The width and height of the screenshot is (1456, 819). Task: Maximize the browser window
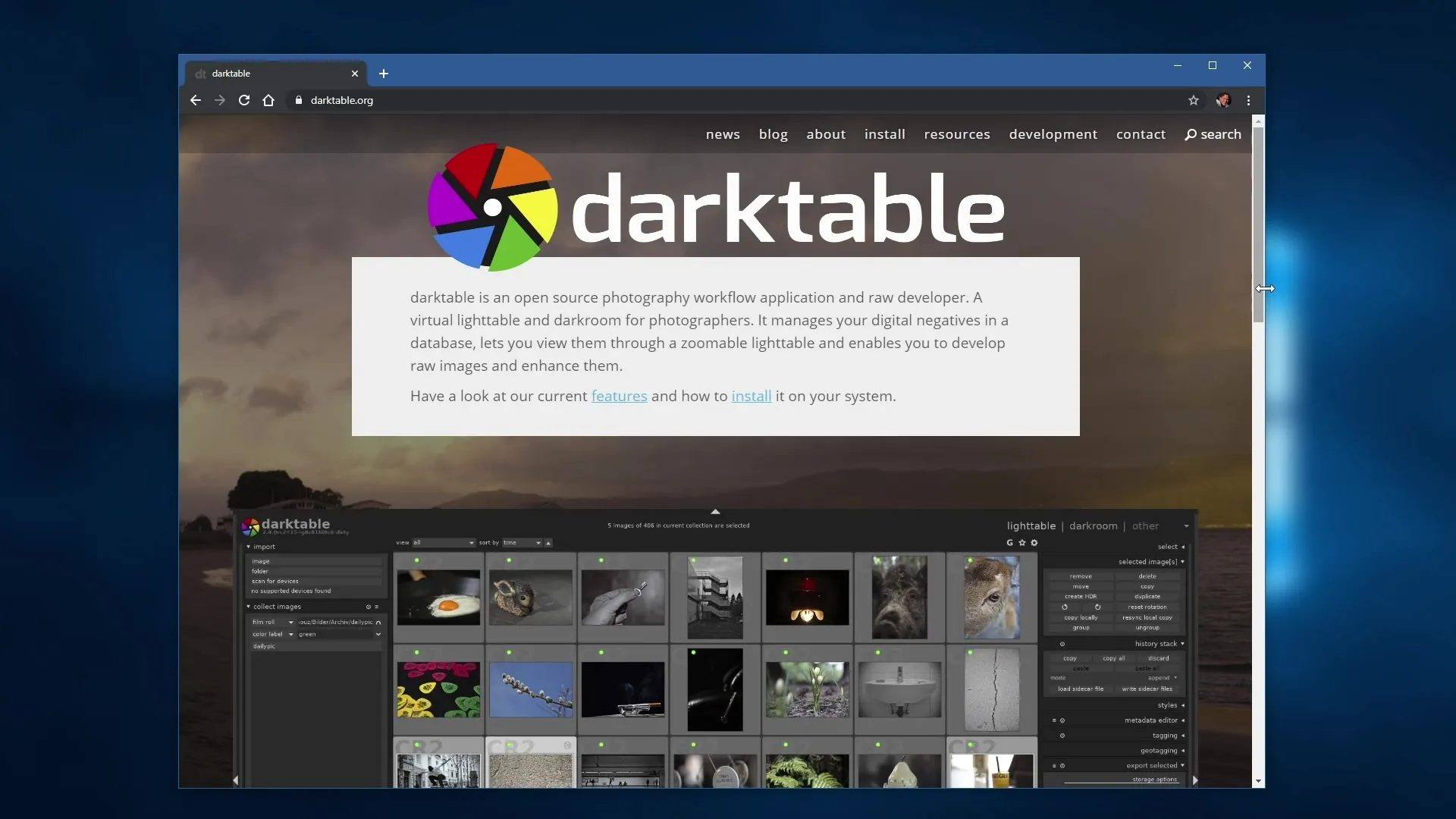[x=1213, y=65]
